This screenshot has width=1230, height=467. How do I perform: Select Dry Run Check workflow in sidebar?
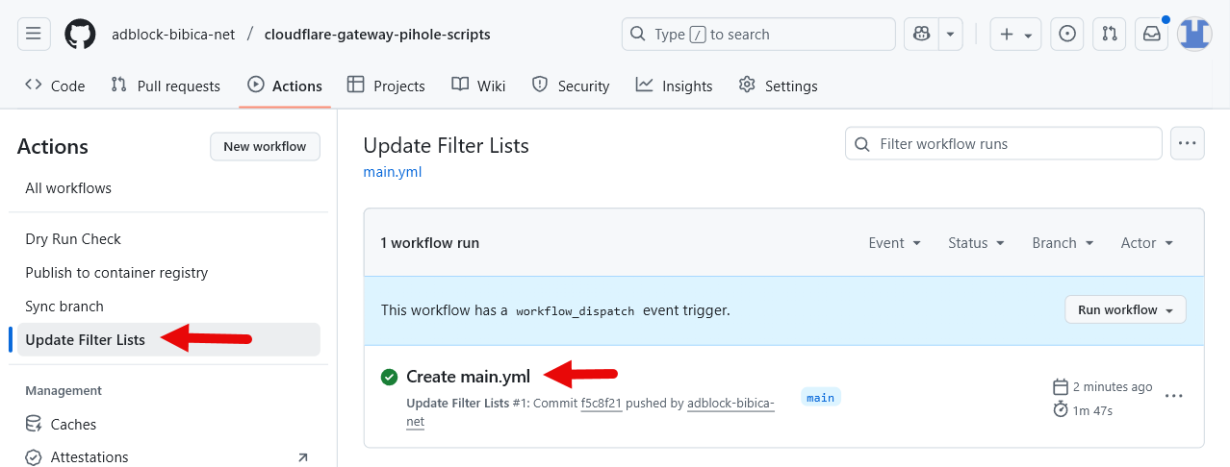(73, 239)
